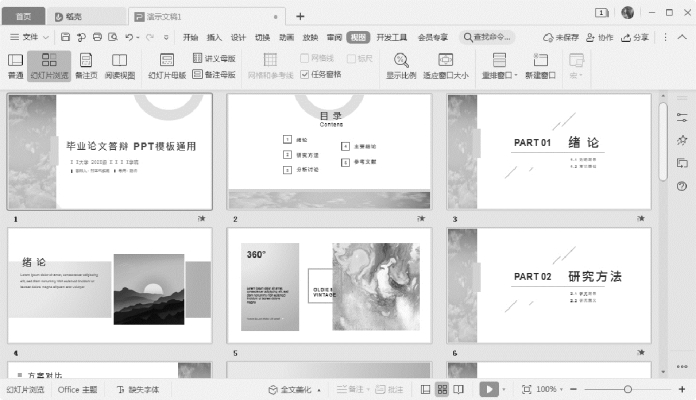This screenshot has width=696, height=400.
Task: Open 讲义母版 handout master
Action: [214, 58]
